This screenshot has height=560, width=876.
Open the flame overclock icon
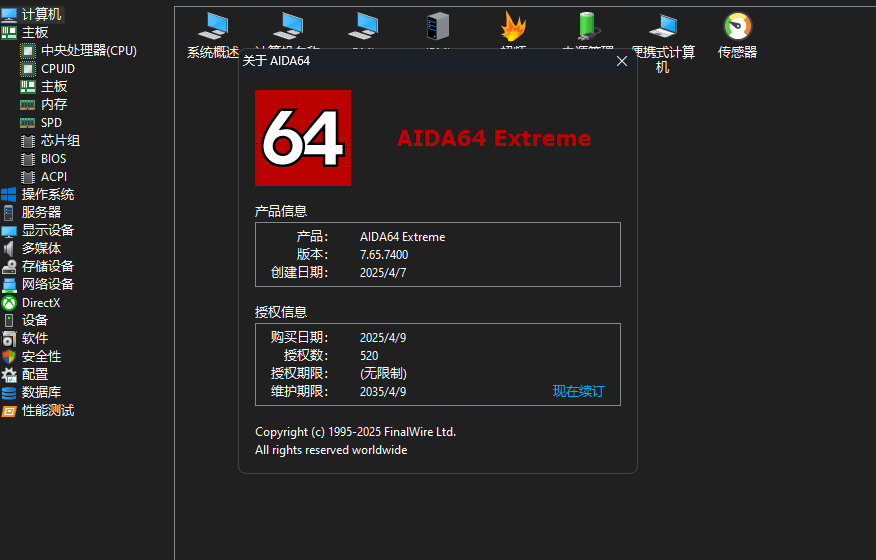[x=513, y=26]
